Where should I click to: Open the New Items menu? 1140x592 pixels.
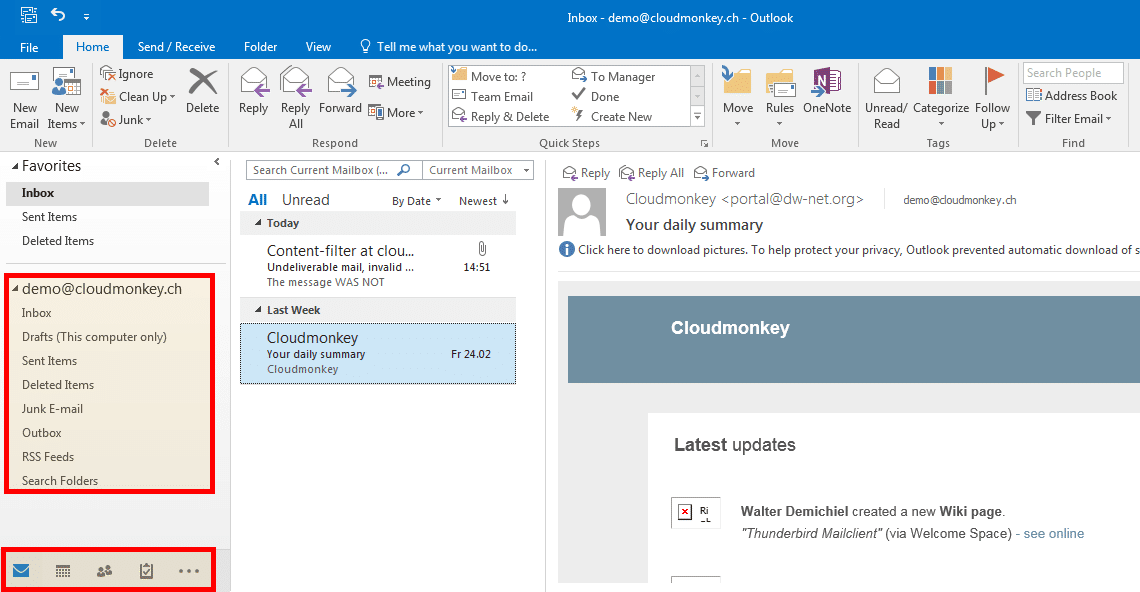point(66,99)
